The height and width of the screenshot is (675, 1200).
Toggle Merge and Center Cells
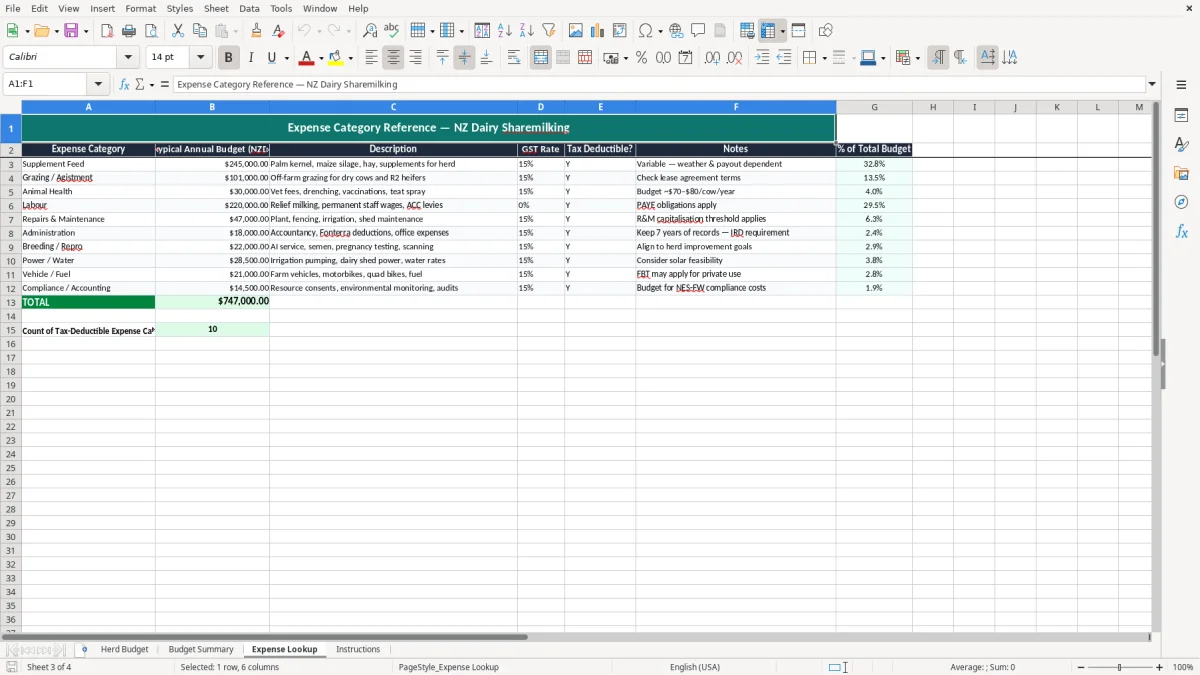click(541, 58)
